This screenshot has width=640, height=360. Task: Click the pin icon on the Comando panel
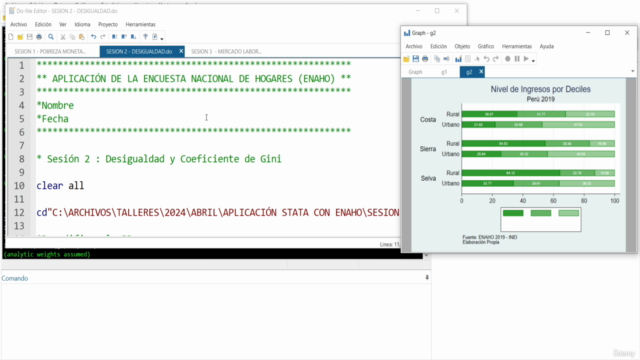[427, 278]
